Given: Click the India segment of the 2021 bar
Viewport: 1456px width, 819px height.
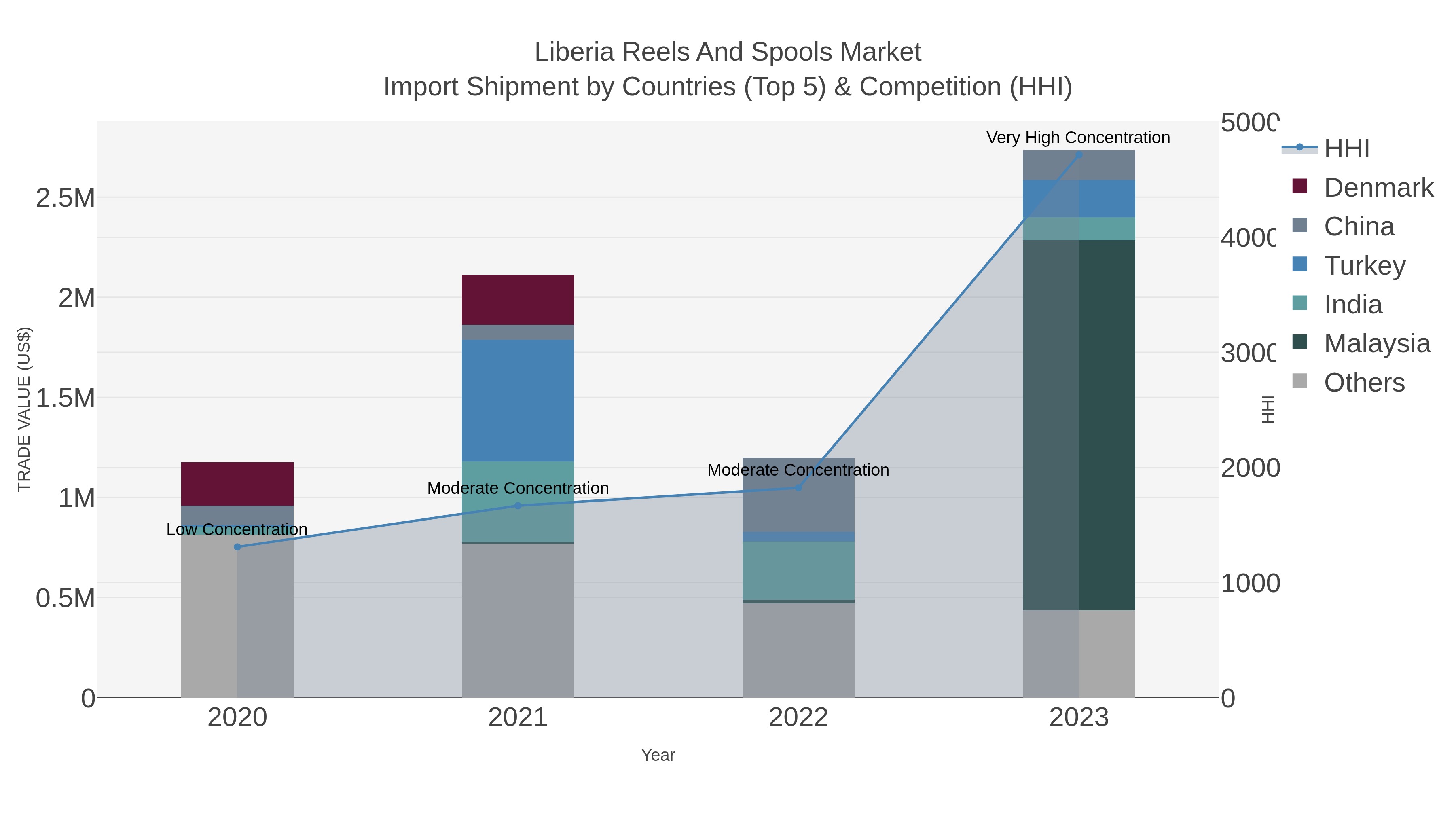Looking at the screenshot, I should [x=518, y=502].
